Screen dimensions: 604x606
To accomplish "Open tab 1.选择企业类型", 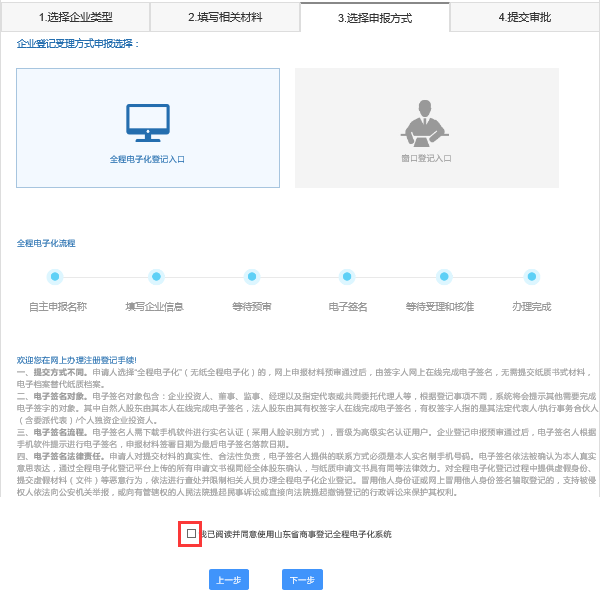I will 75,17.
